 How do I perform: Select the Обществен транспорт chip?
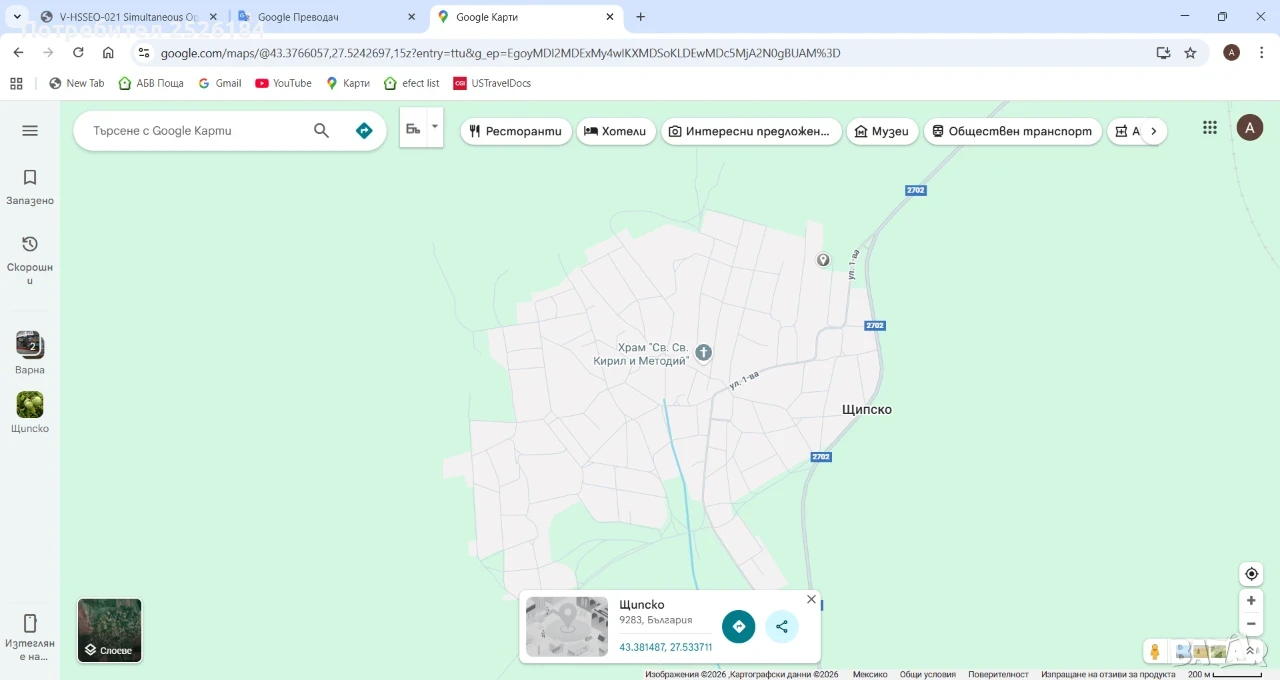tap(1012, 131)
